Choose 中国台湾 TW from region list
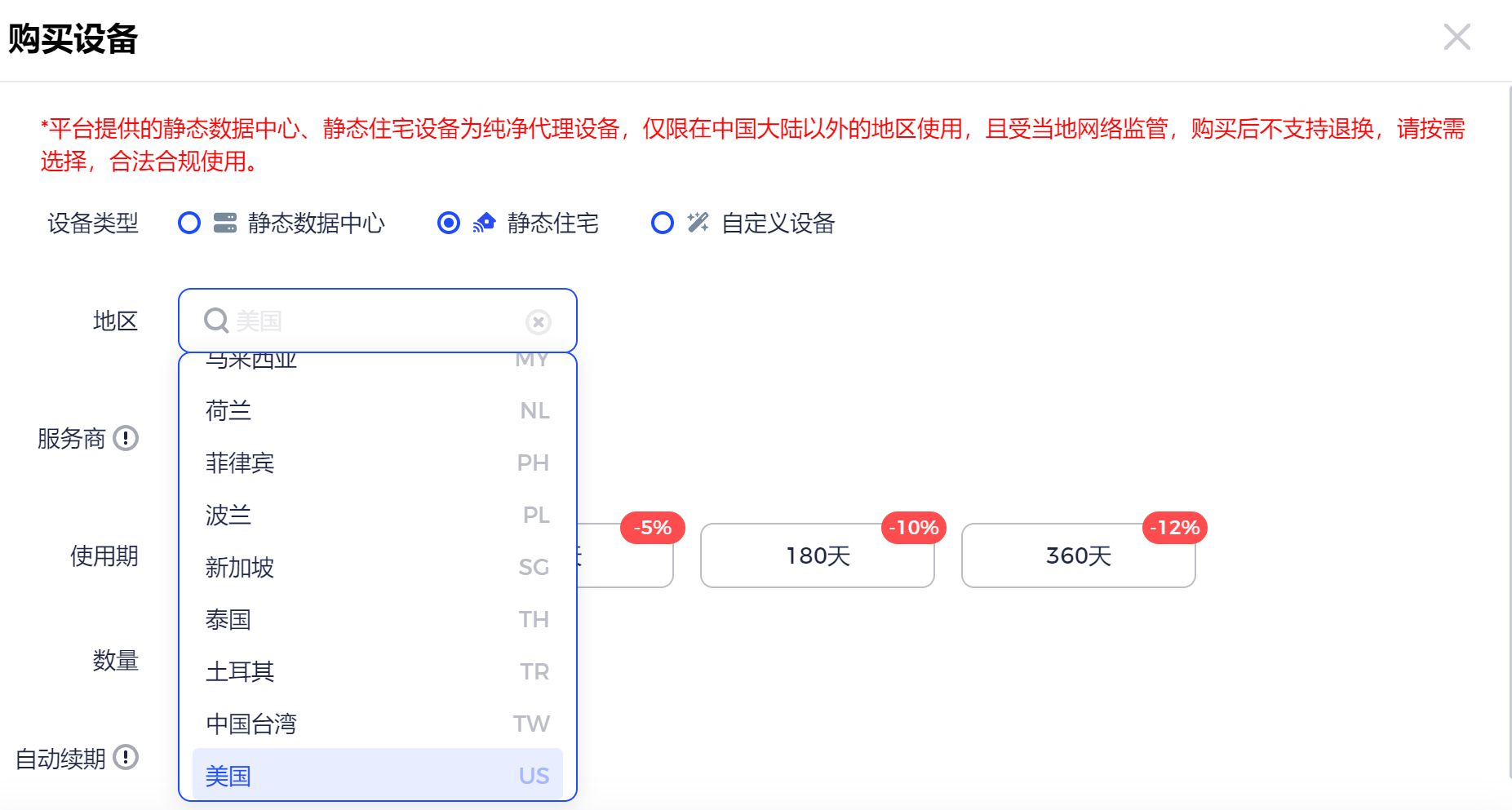The image size is (1512, 810). click(x=377, y=724)
